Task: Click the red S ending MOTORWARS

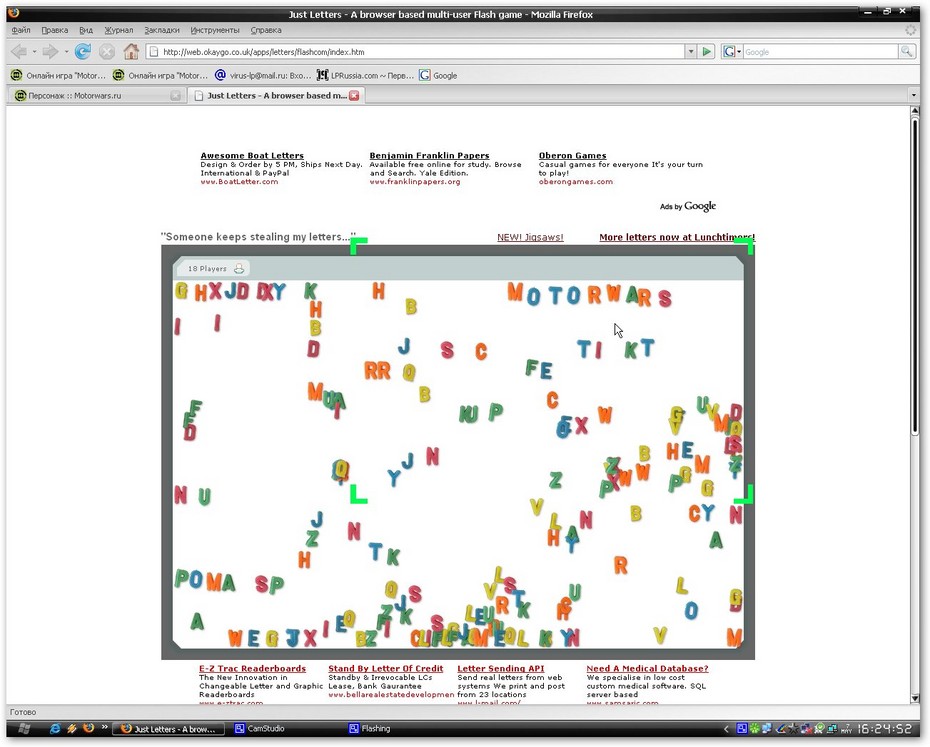Action: (x=664, y=298)
